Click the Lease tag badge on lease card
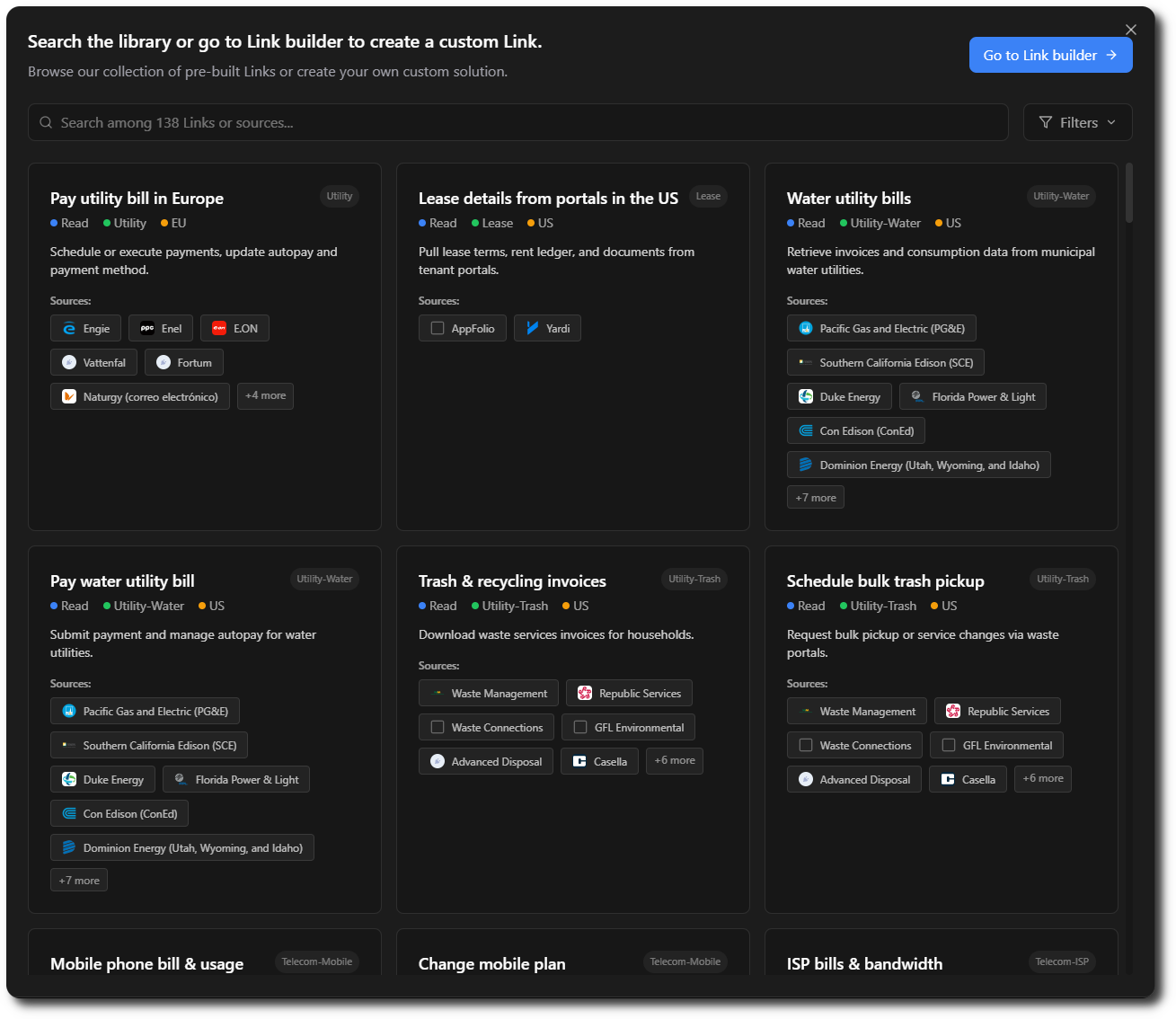 [708, 196]
